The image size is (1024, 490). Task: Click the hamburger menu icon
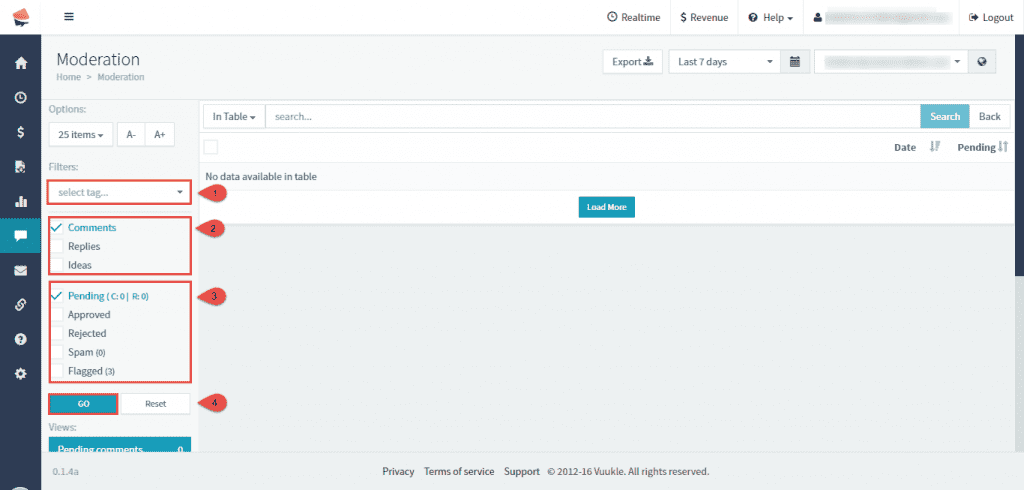[x=68, y=17]
